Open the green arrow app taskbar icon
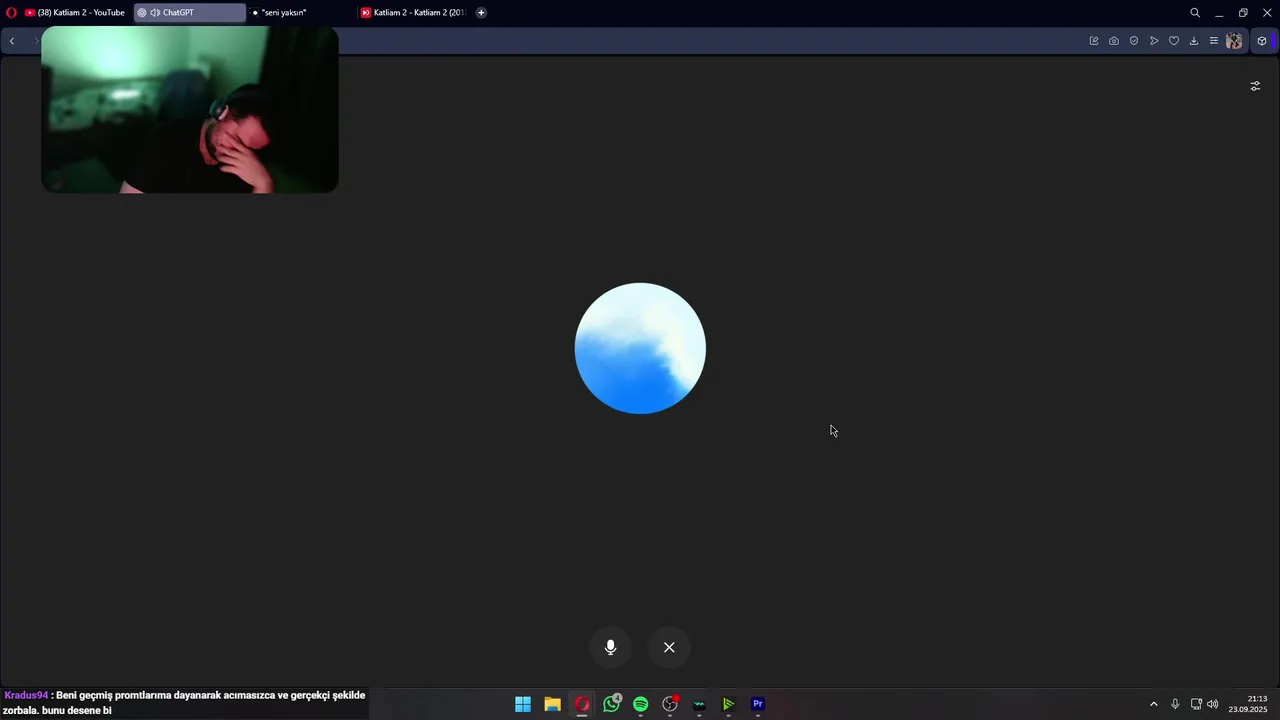The height and width of the screenshot is (720, 1280). pyautogui.click(x=729, y=704)
